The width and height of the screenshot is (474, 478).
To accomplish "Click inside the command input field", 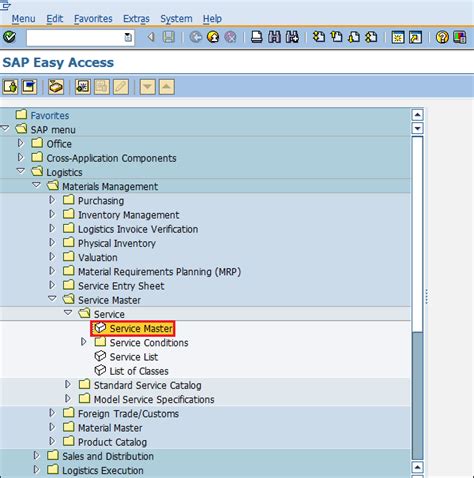I will (75, 37).
